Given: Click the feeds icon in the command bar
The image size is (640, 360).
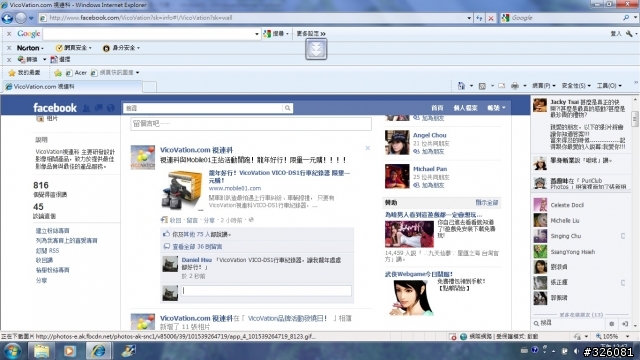Looking at the screenshot, I should coord(482,86).
